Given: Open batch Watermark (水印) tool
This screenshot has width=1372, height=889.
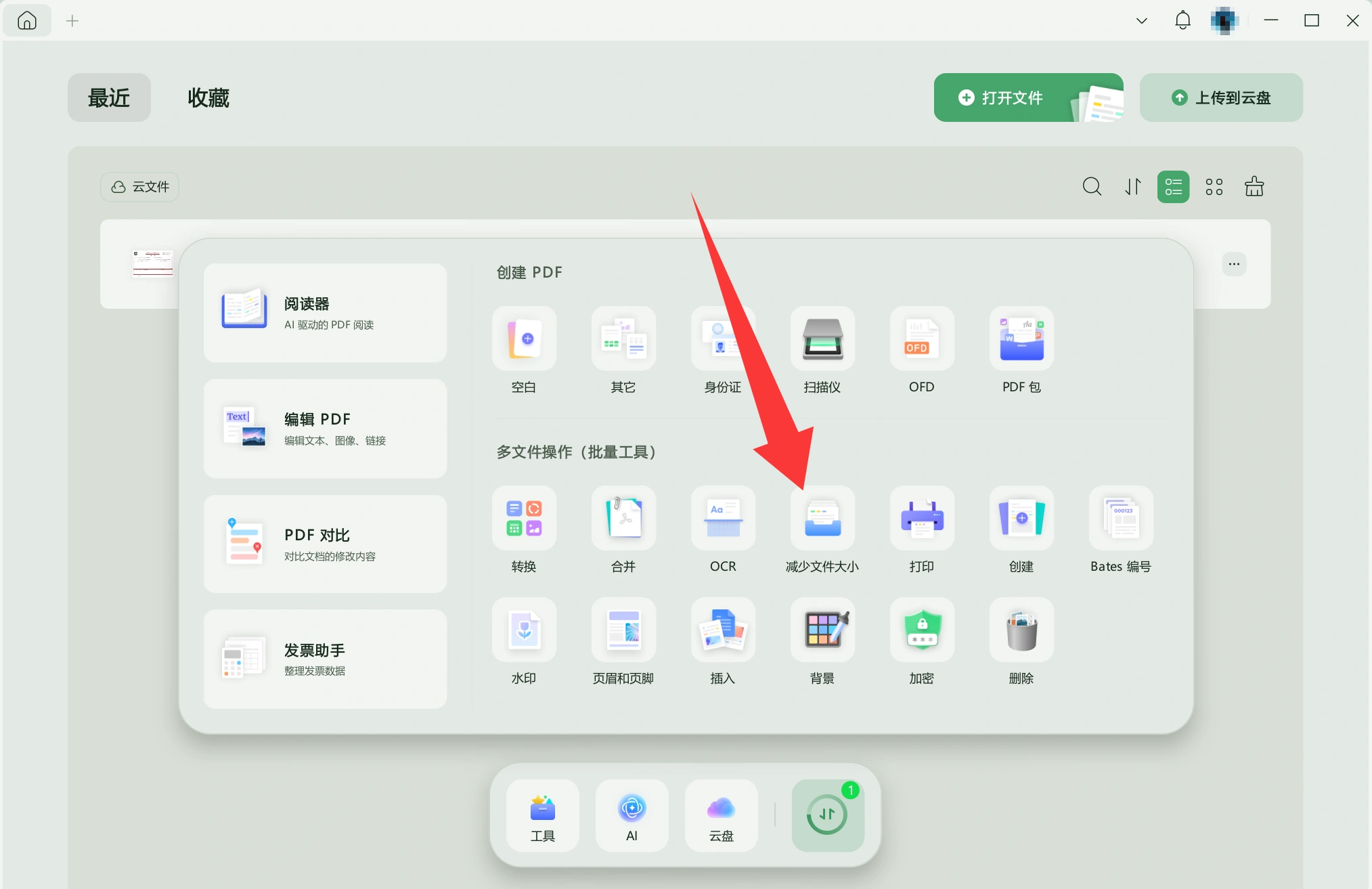Looking at the screenshot, I should tap(524, 630).
